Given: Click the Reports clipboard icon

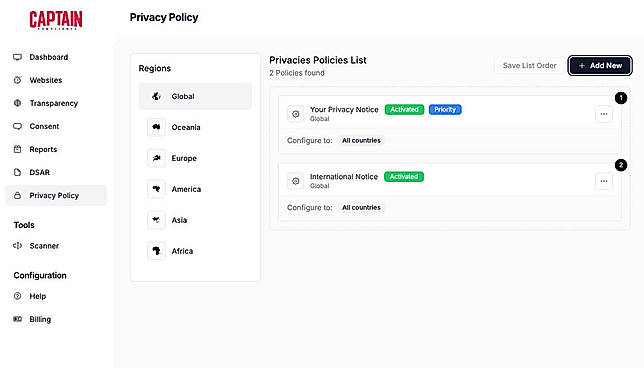Looking at the screenshot, I should (x=17, y=149).
